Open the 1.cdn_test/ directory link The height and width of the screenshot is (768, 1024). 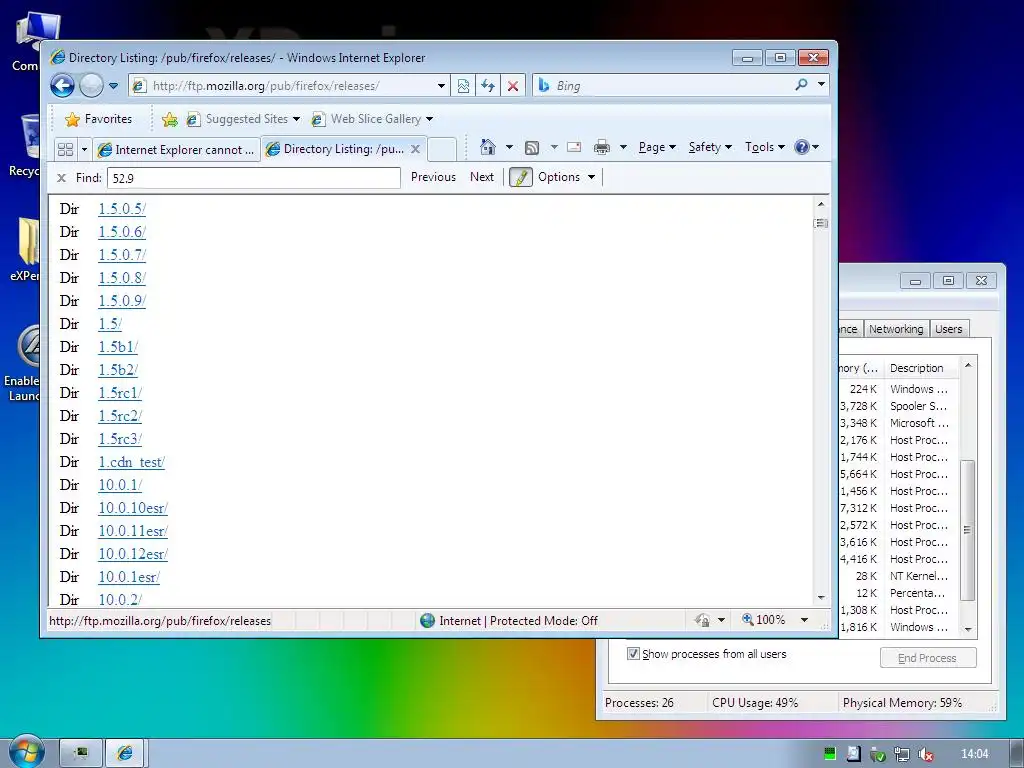point(131,462)
